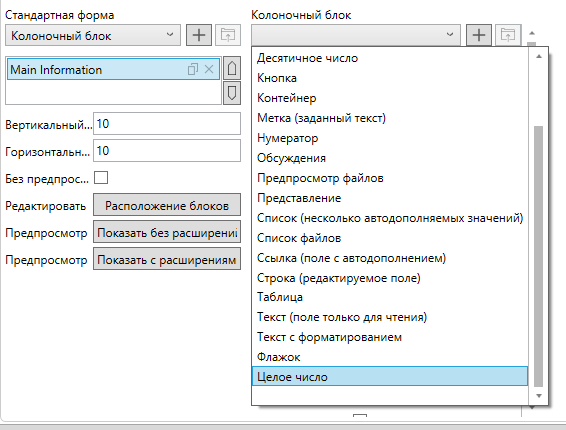Choose Флажок in the dropdown list
Image resolution: width=566 pixels, height=430 pixels.
click(390, 357)
